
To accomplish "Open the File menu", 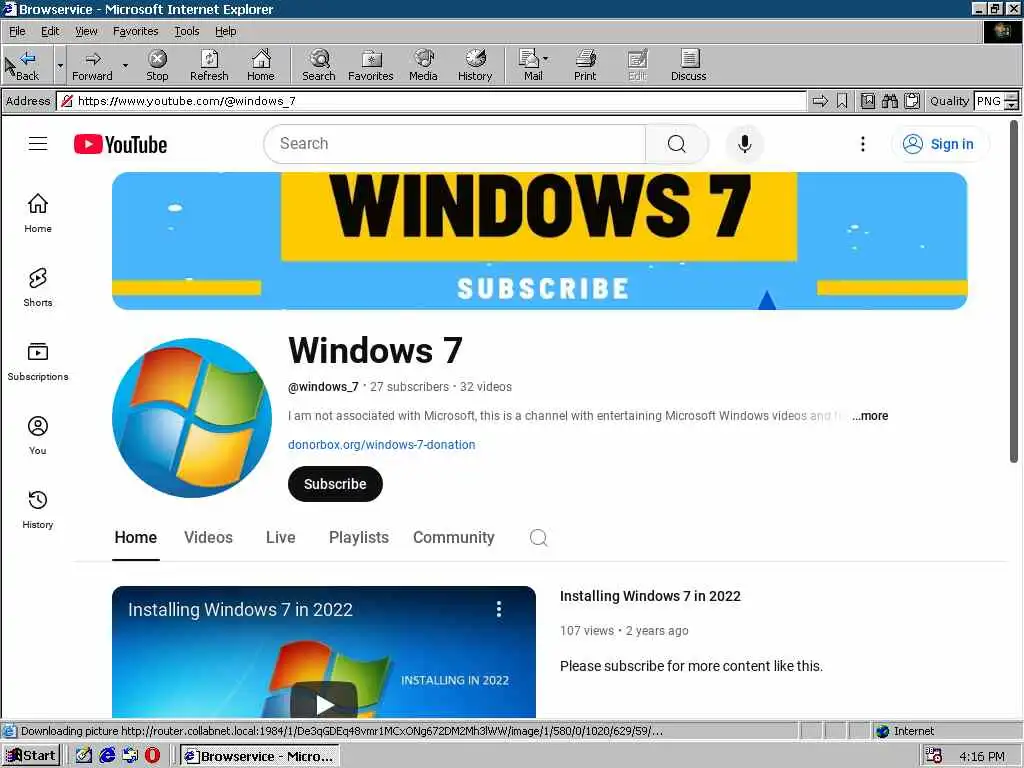I will (17, 31).
